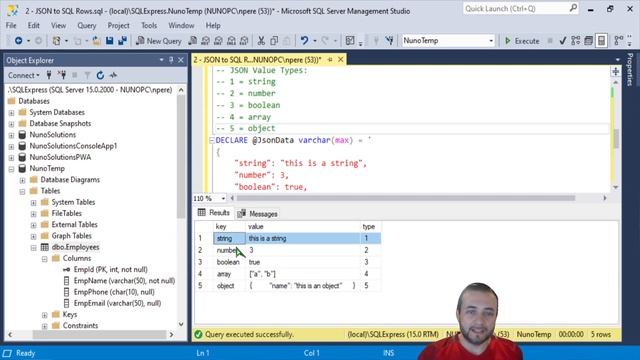Viewport: 640px width, 360px height.
Task: Open the Properties side panel tab
Action: pyautogui.click(x=630, y=69)
